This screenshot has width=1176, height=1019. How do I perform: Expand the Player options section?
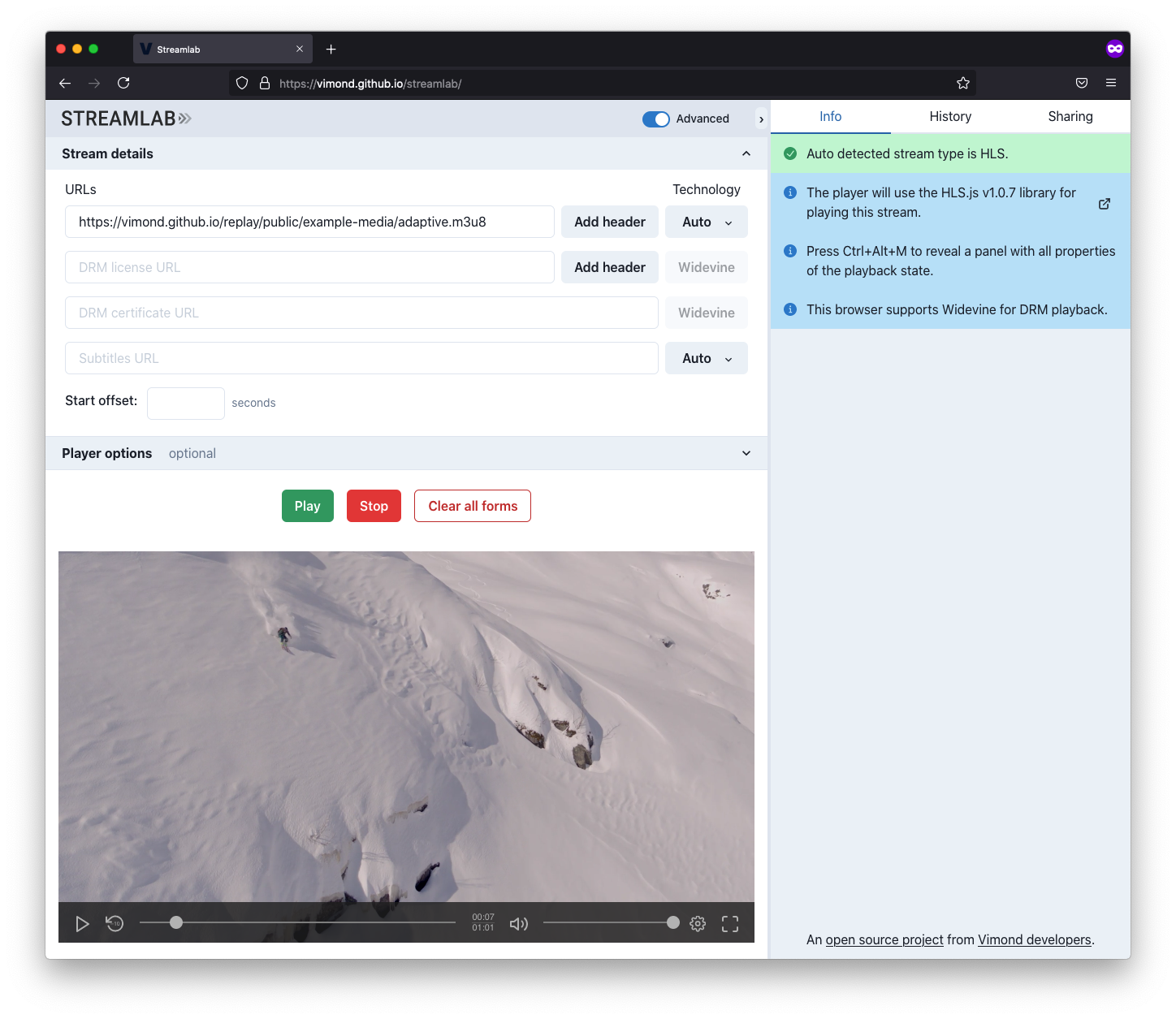pos(746,453)
